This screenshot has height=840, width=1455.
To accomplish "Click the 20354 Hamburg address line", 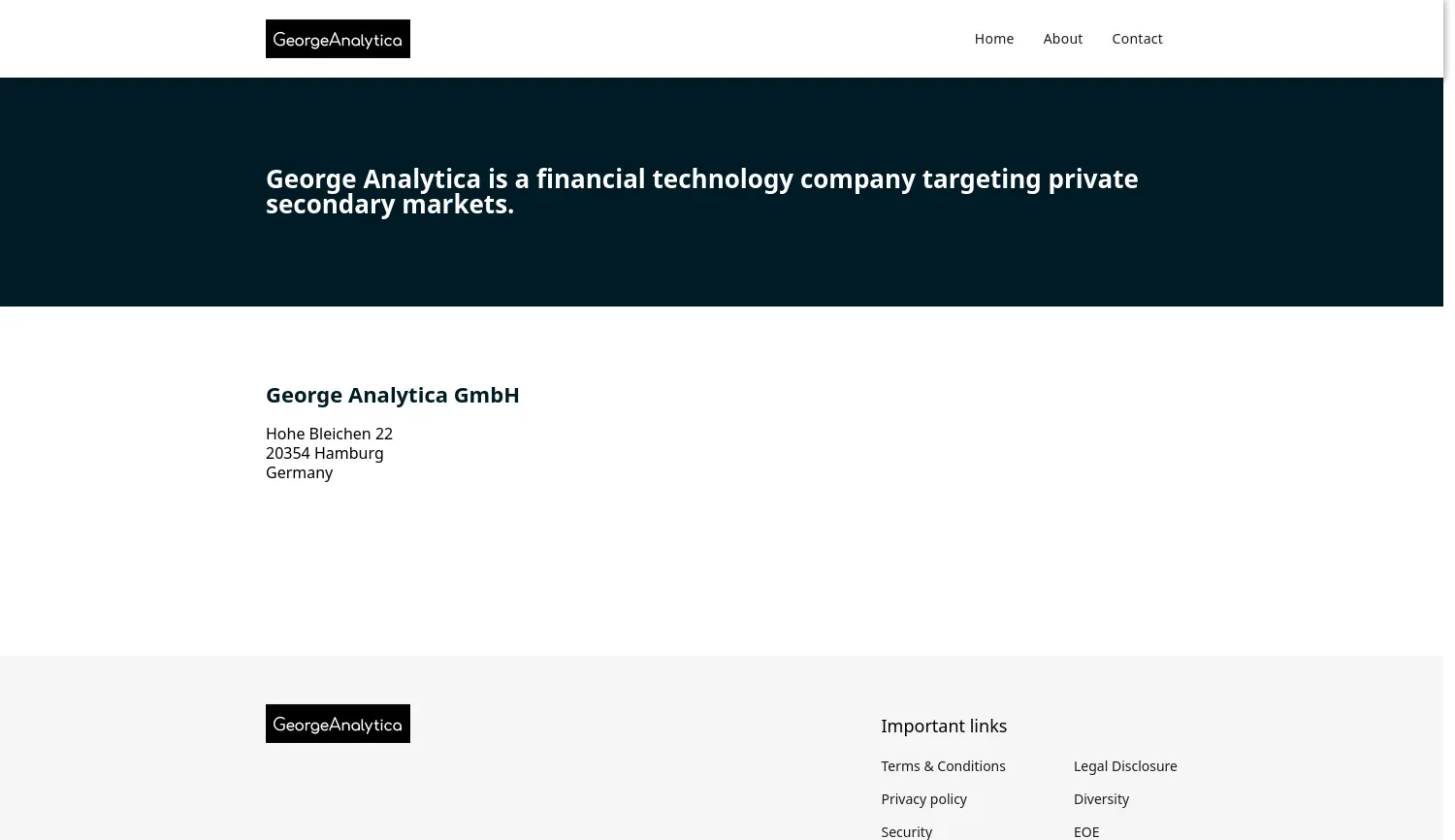I will 324,453.
